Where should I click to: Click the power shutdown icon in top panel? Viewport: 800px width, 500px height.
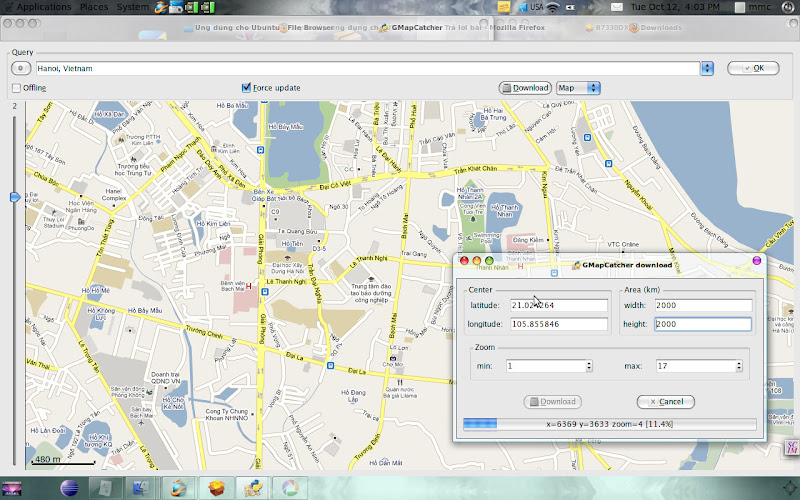pos(788,7)
